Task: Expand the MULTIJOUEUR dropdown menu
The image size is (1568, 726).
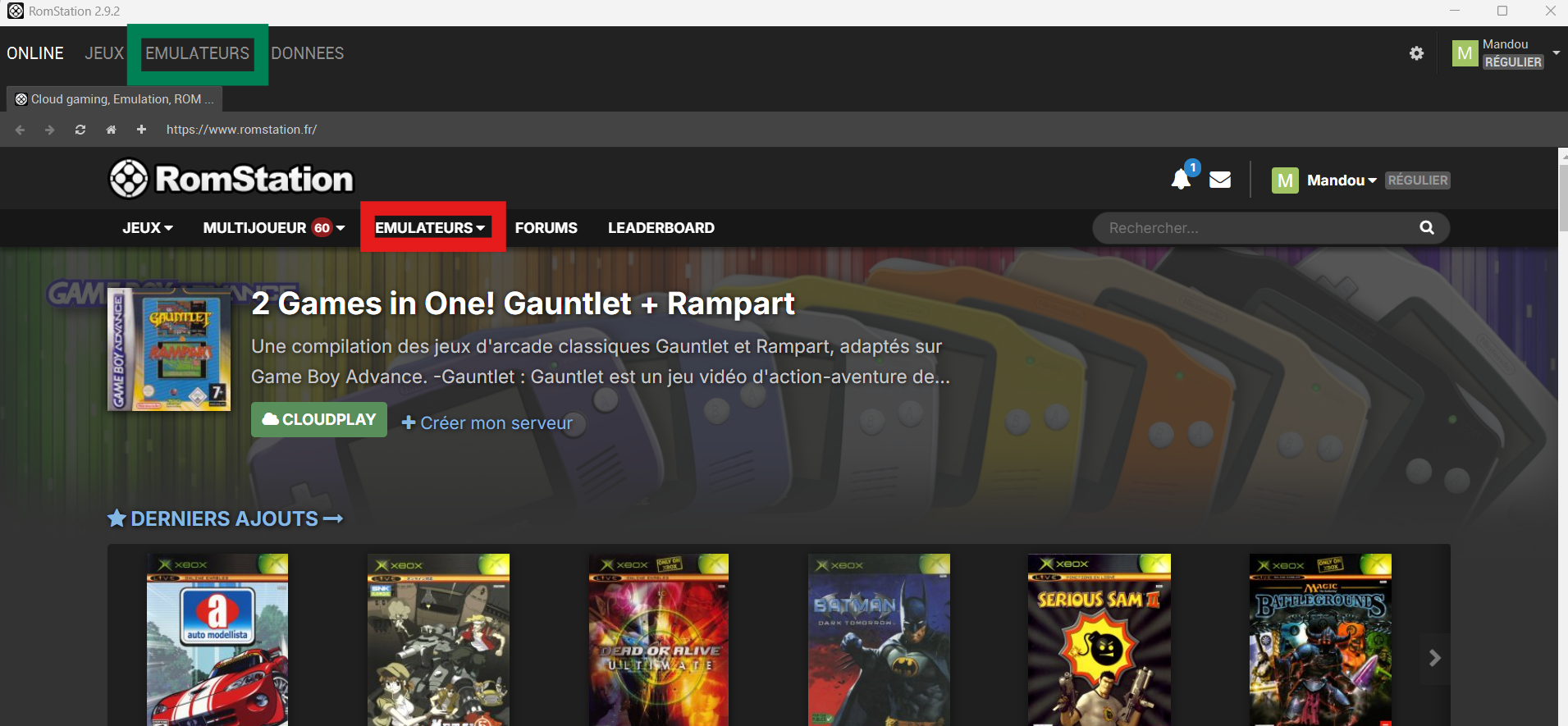Action: 273,228
